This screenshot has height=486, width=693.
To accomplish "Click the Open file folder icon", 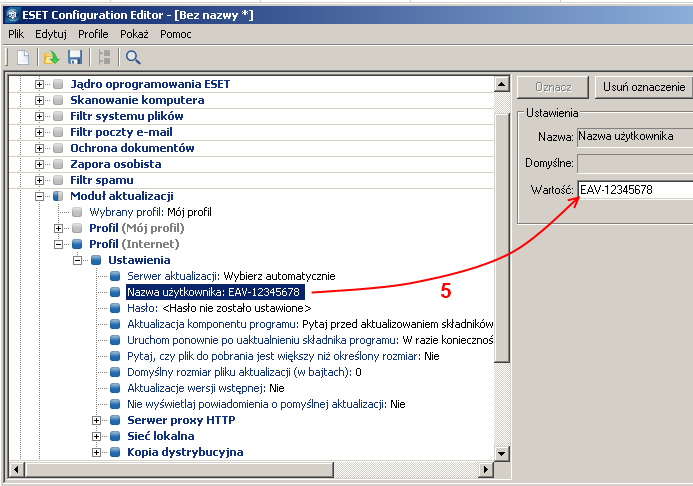I will tap(51, 57).
